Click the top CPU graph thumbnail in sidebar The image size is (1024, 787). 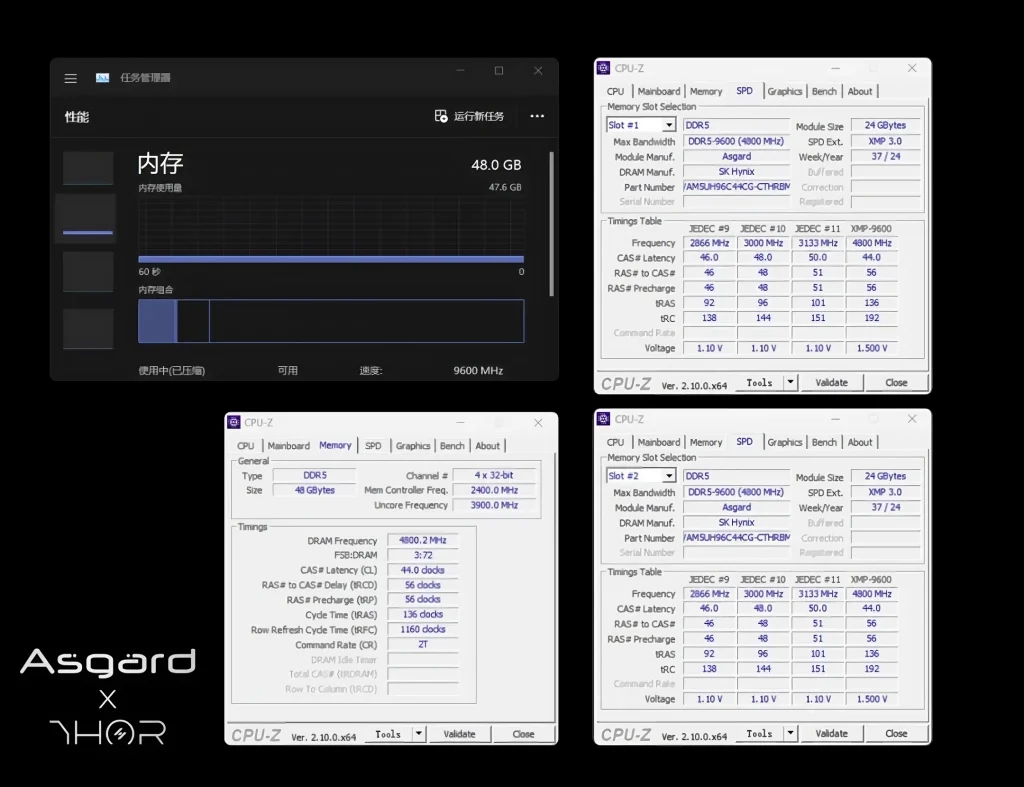point(87,168)
